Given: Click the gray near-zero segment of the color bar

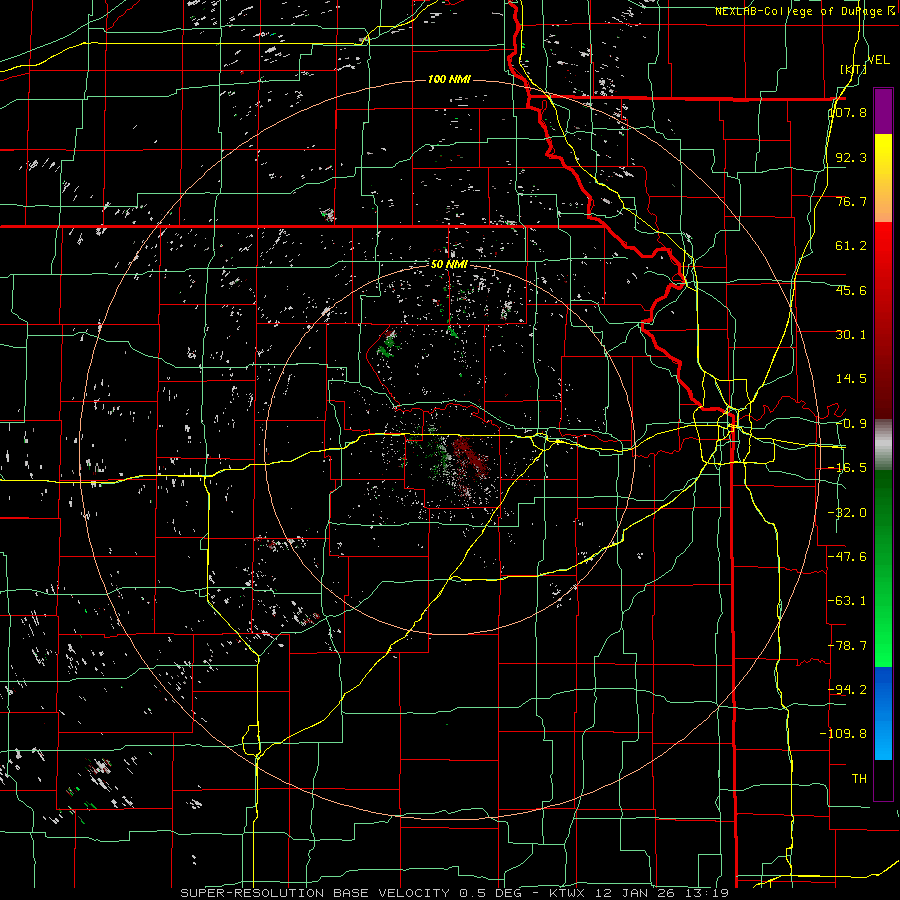Looking at the screenshot, I should coord(883,445).
